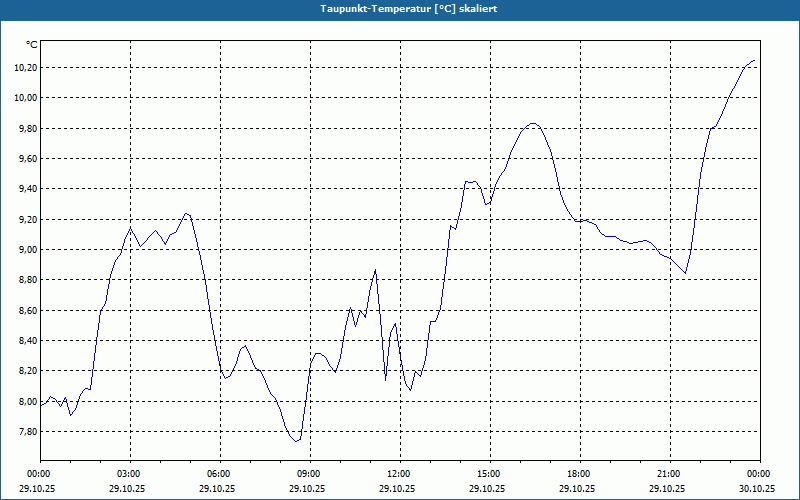The height and width of the screenshot is (500, 800).
Task: Click the 21:00 time label
Action: click(670, 474)
